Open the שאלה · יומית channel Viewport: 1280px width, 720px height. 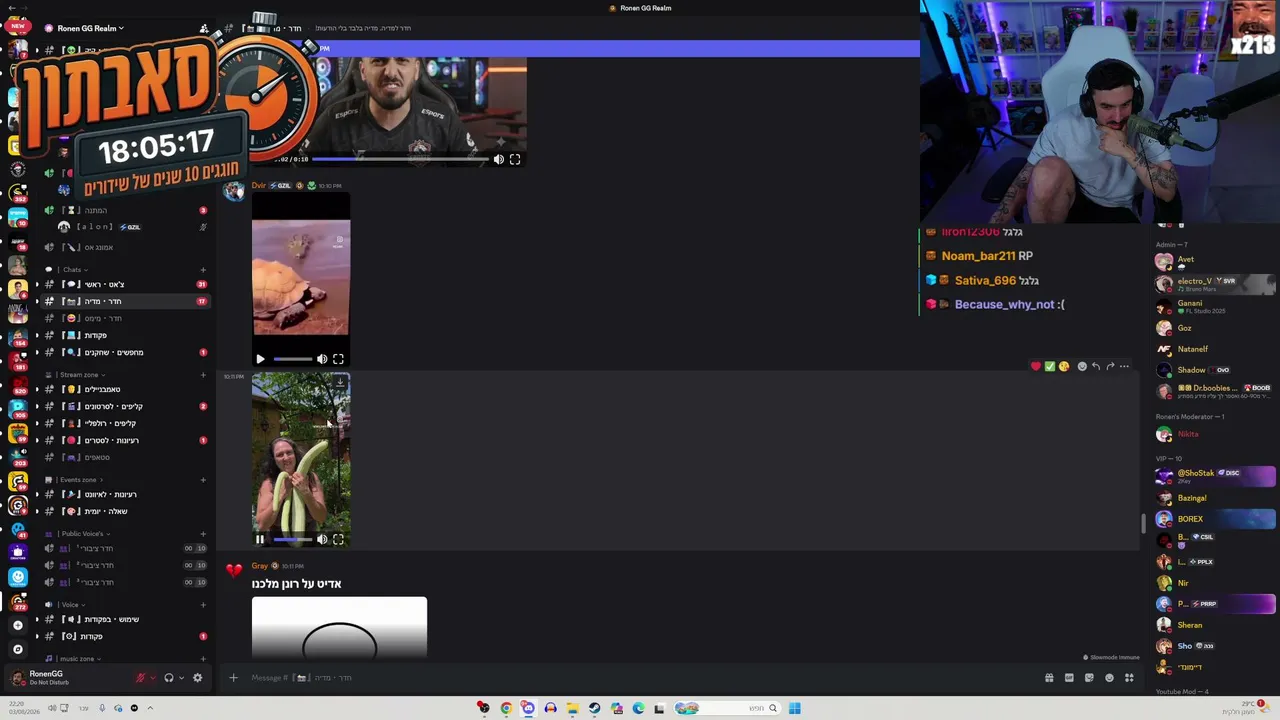127,511
